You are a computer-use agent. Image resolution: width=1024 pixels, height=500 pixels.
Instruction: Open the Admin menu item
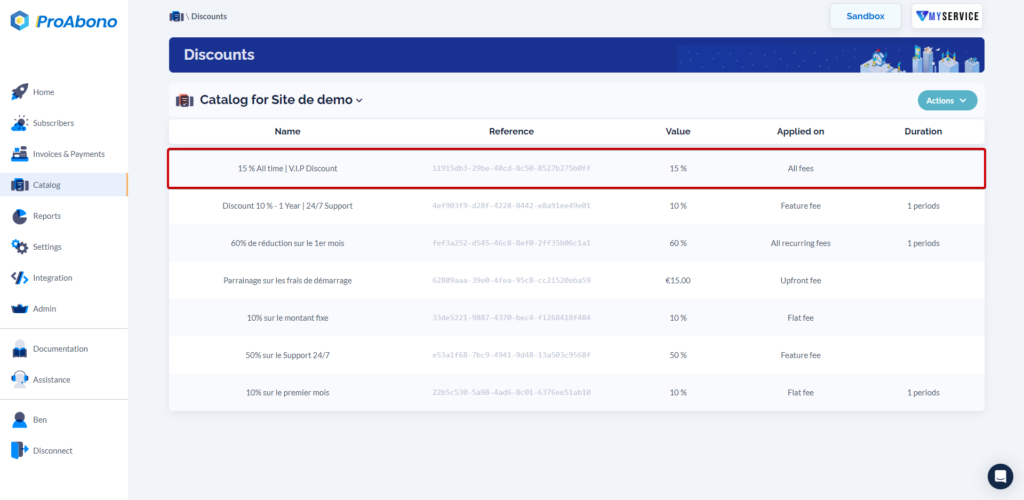[44, 309]
